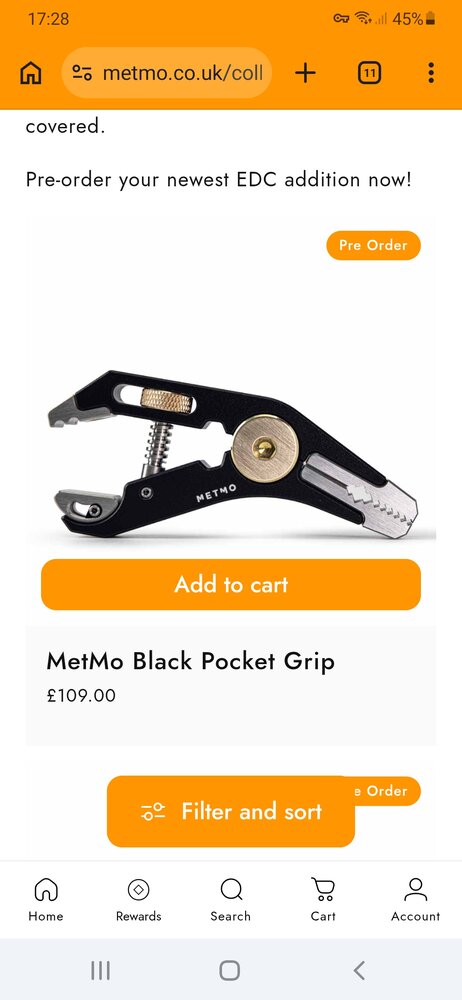Go to Home tab in bottom navigation
The image size is (462, 1000).
[46, 899]
